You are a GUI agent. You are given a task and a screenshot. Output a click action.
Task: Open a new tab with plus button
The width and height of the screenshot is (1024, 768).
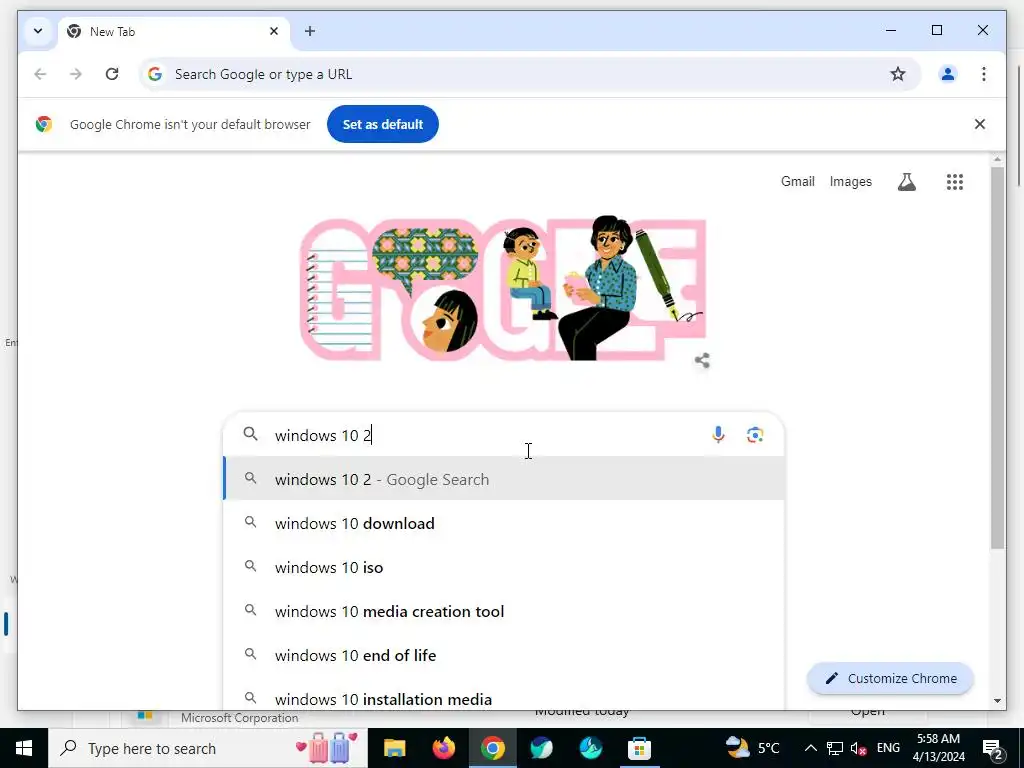click(x=310, y=31)
